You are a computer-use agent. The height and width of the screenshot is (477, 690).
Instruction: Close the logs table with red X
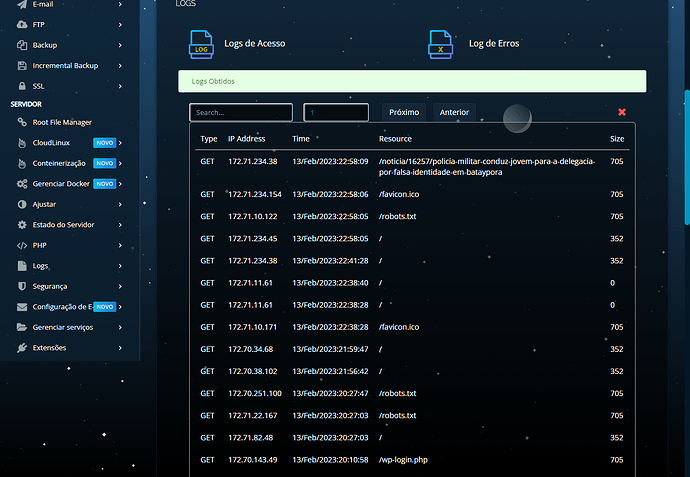(x=622, y=112)
